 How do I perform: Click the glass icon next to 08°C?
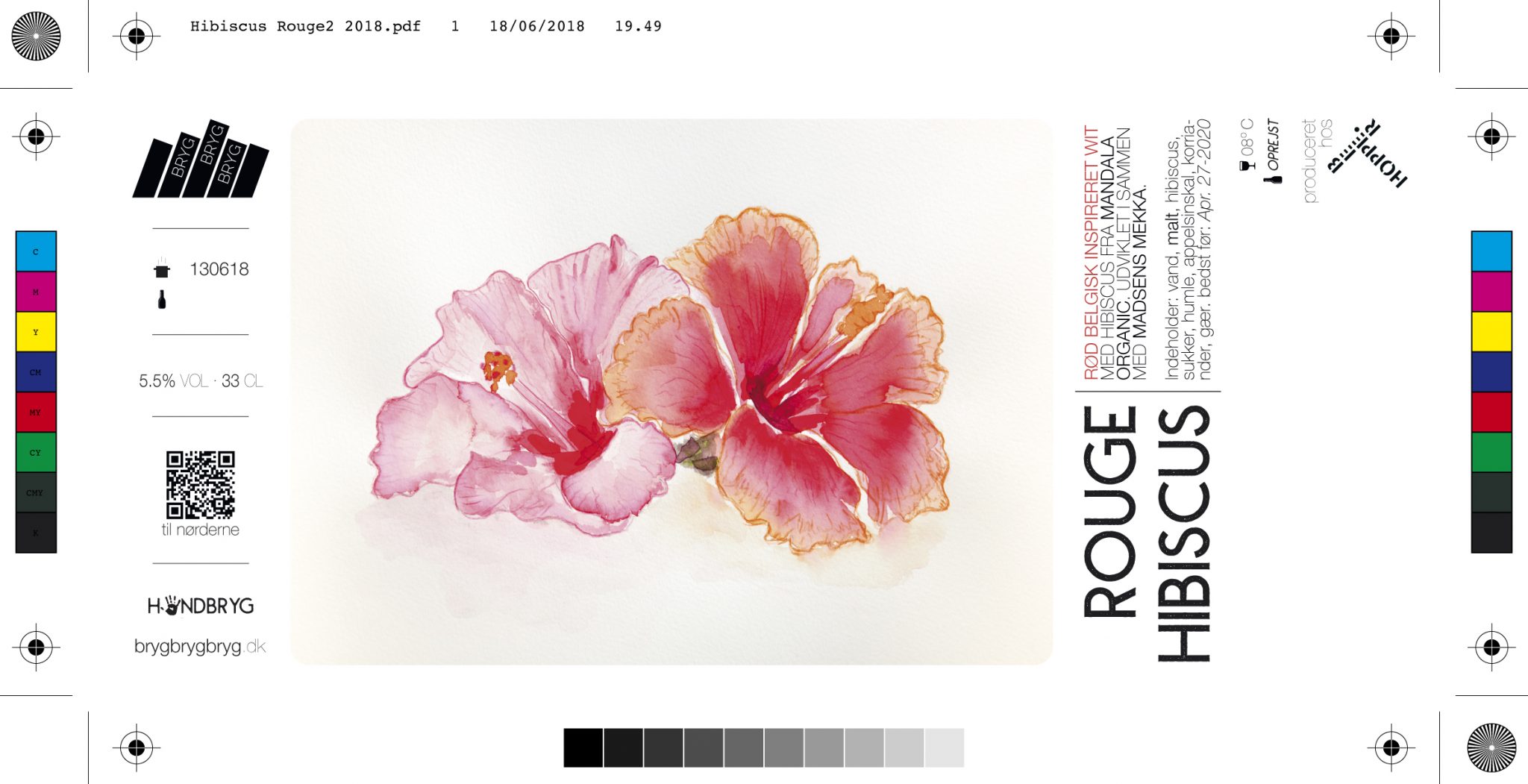[x=1247, y=166]
